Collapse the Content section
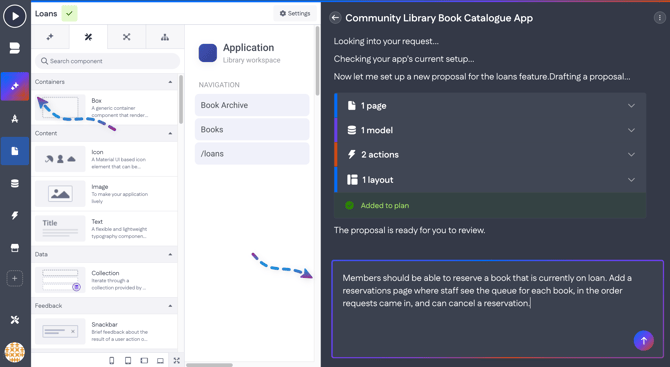The height and width of the screenshot is (367, 670). coord(170,133)
